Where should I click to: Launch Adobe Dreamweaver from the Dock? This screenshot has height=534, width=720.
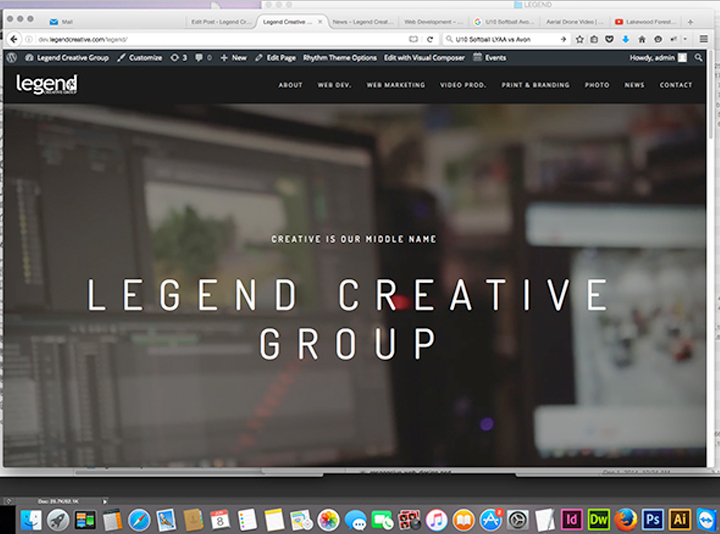(599, 520)
